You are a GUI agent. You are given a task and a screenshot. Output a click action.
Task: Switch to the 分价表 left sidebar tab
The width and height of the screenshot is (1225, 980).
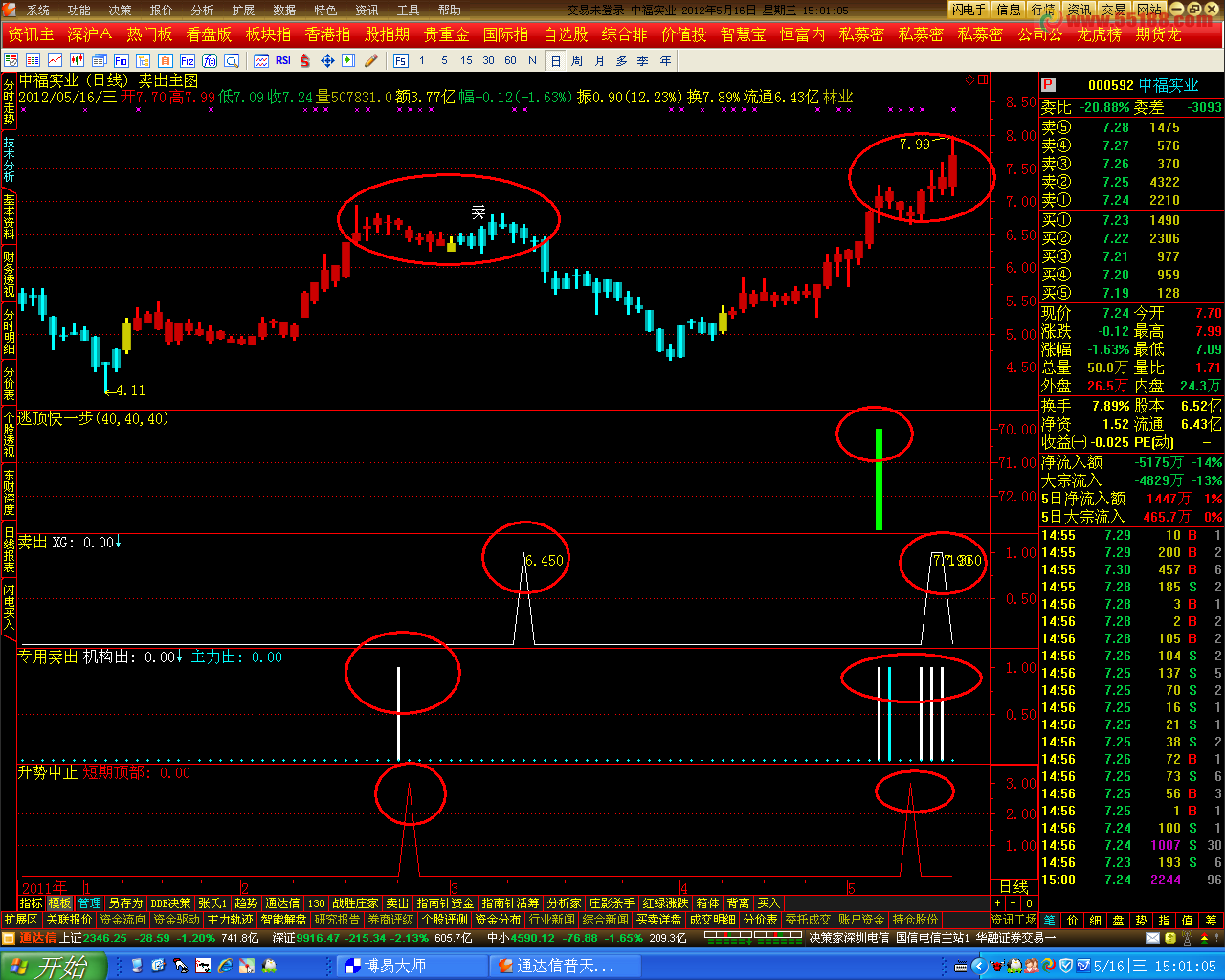(9, 383)
